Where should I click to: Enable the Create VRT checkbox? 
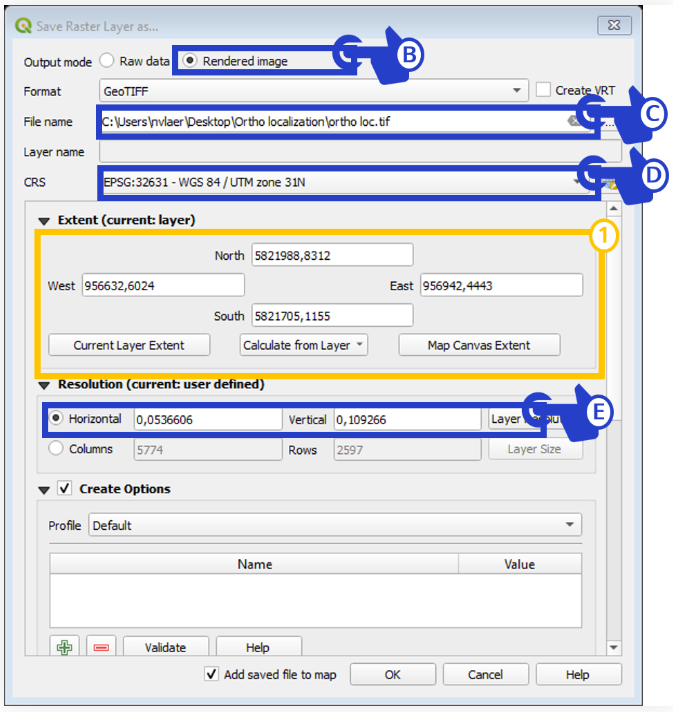pyautogui.click(x=543, y=90)
